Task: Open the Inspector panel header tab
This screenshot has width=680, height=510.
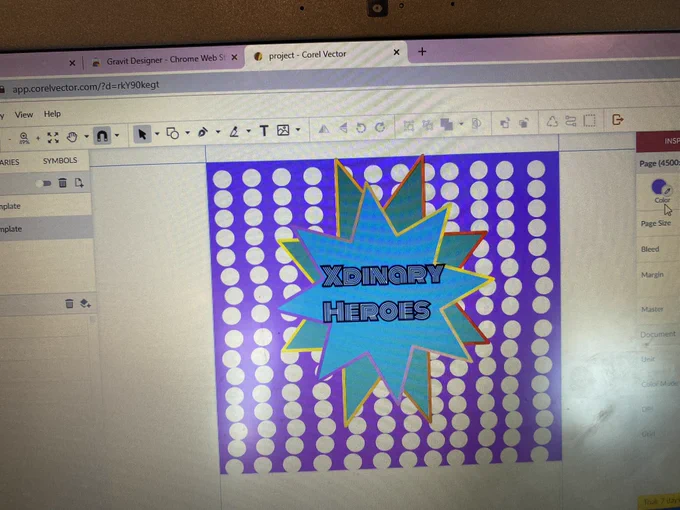Action: point(658,141)
